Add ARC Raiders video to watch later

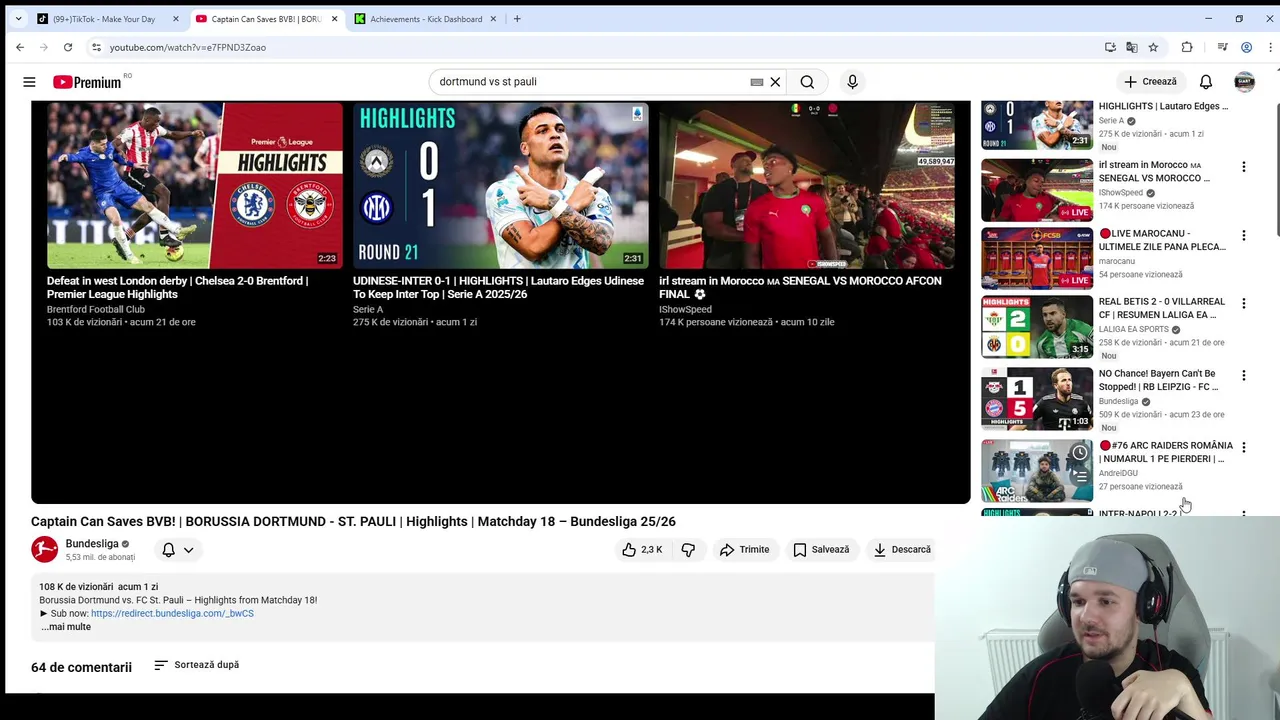click(1080, 453)
